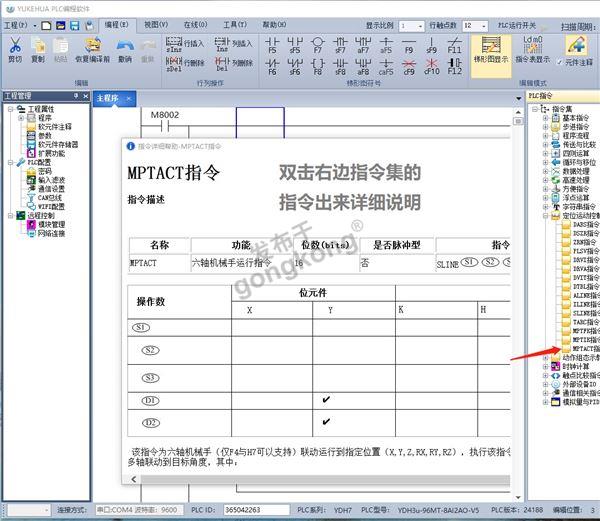Collapse the PLC配置 tree node

click(x=8, y=161)
